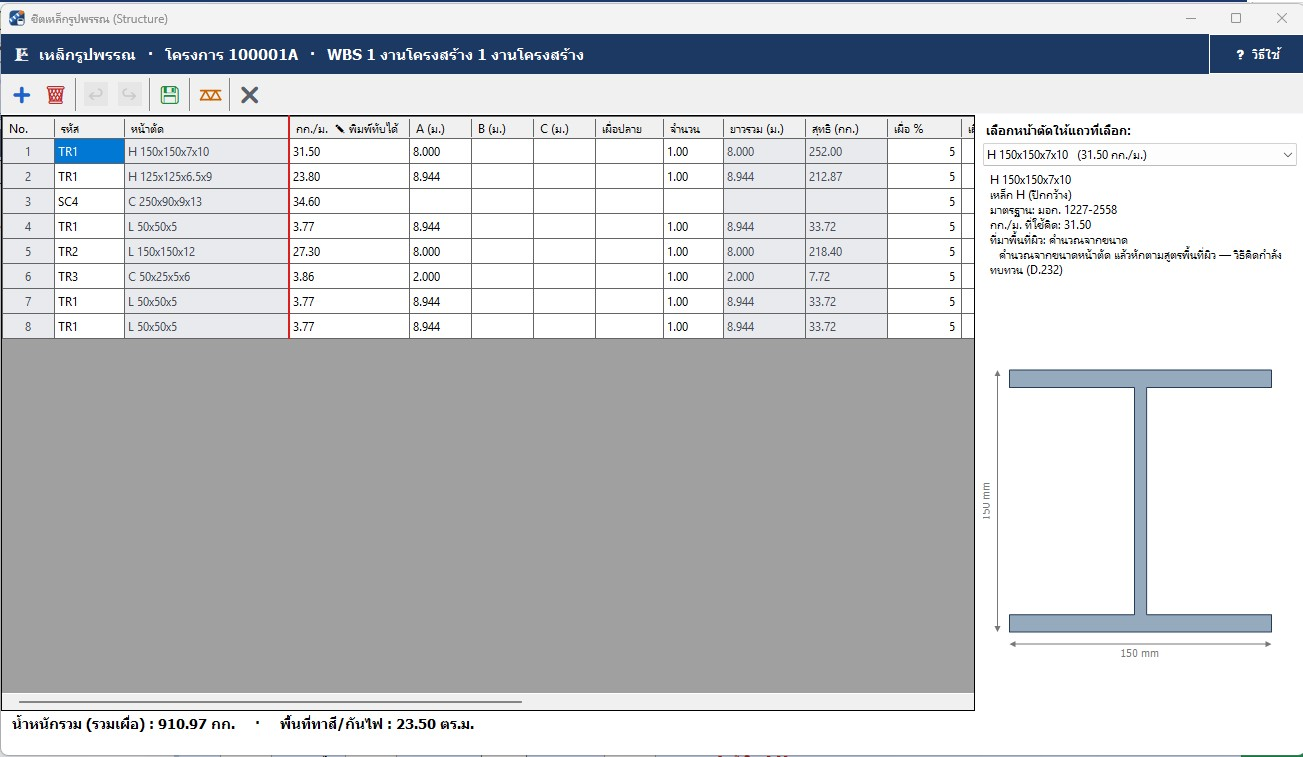
Task: Add a new row with the plus icon
Action: coord(22,95)
